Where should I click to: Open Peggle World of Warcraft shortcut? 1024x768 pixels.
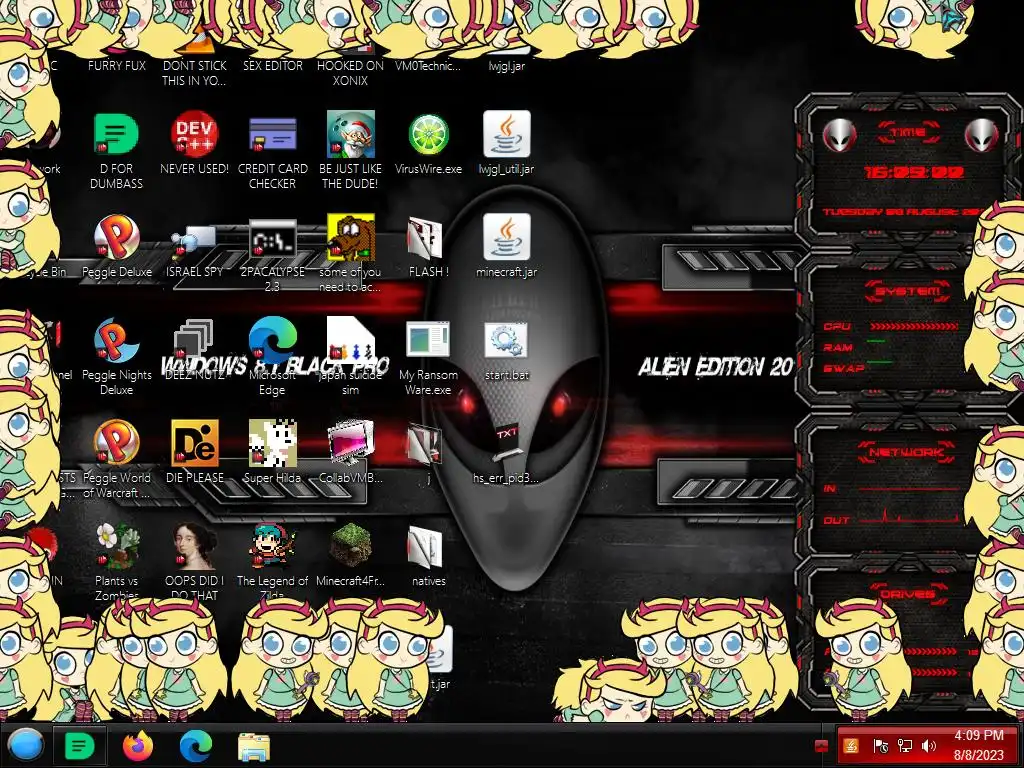pos(116,443)
